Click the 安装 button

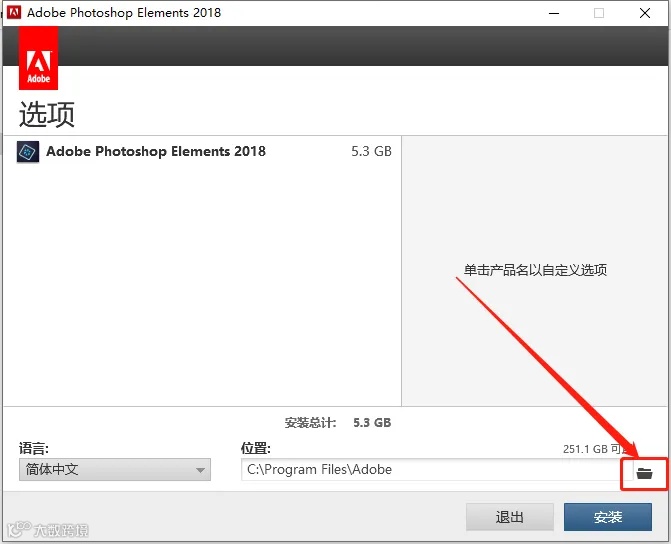click(608, 517)
